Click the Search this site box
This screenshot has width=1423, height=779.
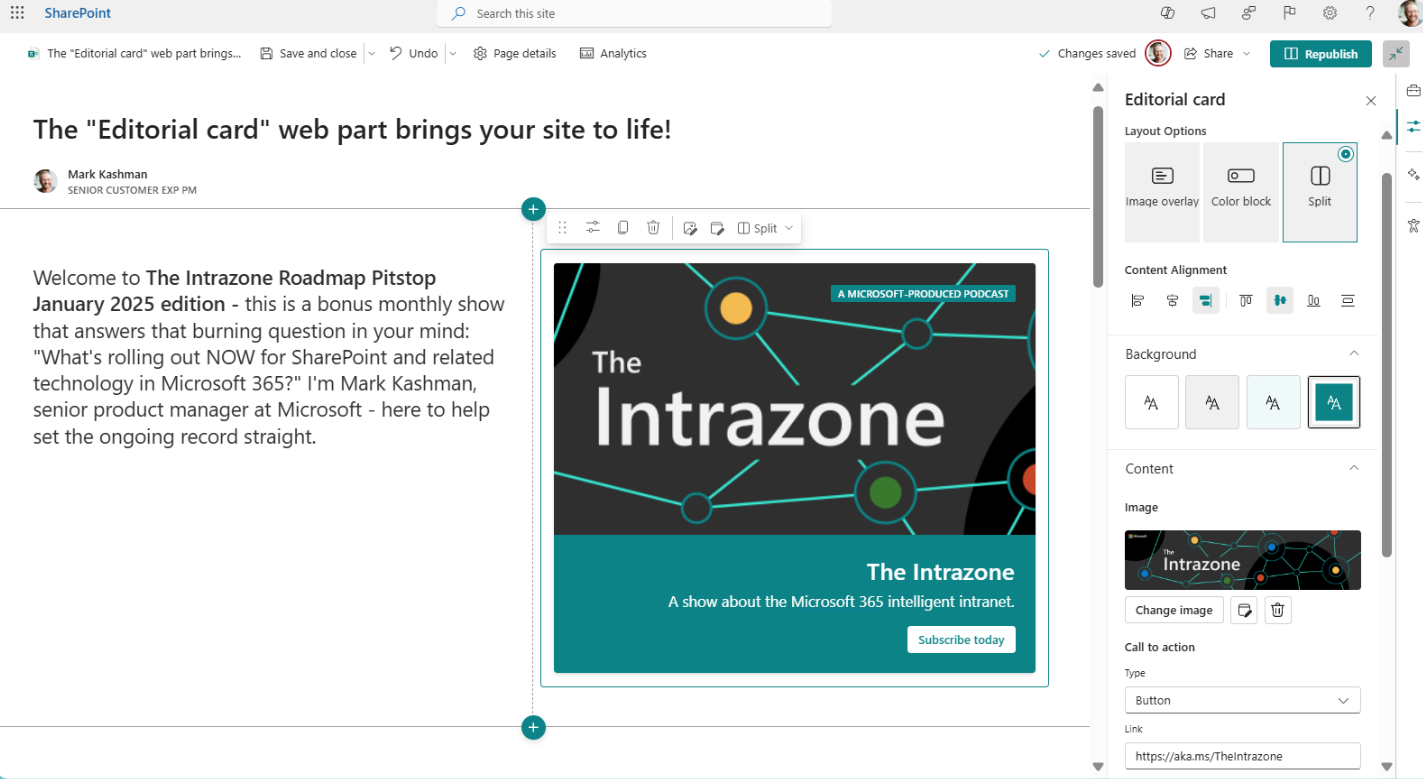(x=634, y=13)
